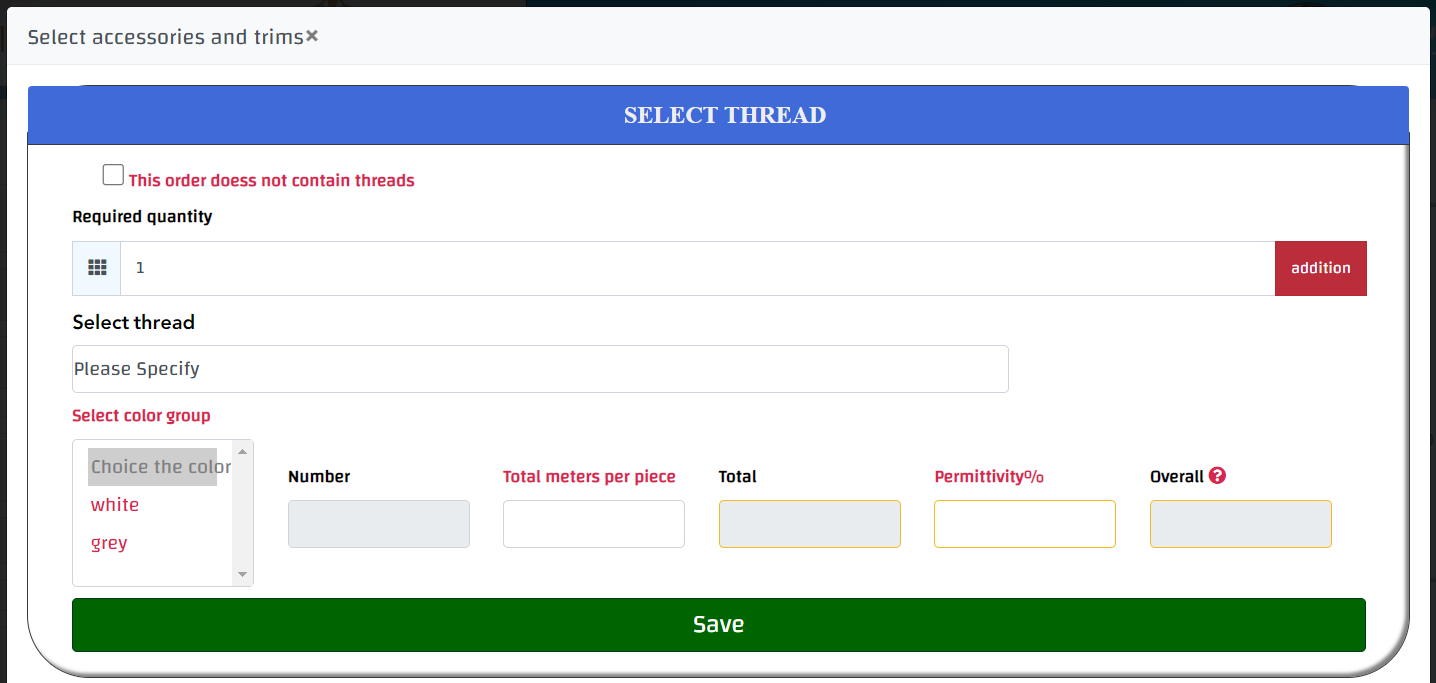The width and height of the screenshot is (1436, 683).
Task: Click the Number field
Action: [x=378, y=524]
